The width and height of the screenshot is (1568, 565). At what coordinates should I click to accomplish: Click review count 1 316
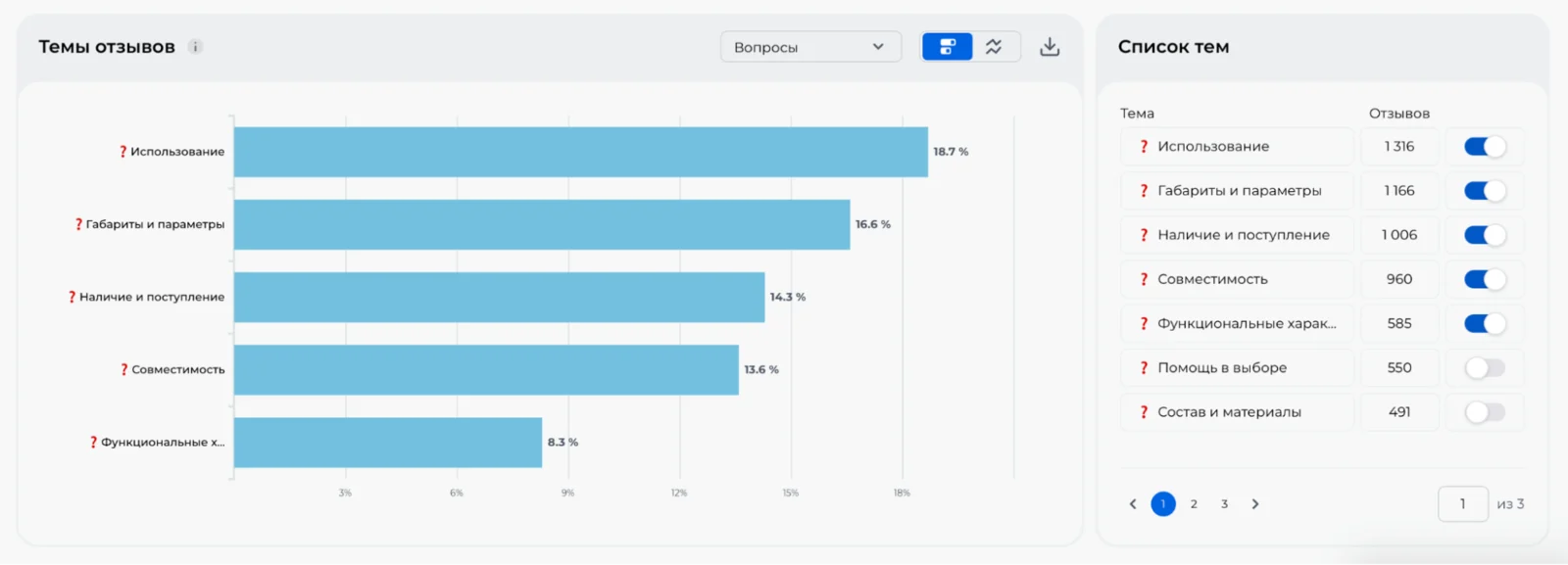[x=1399, y=147]
